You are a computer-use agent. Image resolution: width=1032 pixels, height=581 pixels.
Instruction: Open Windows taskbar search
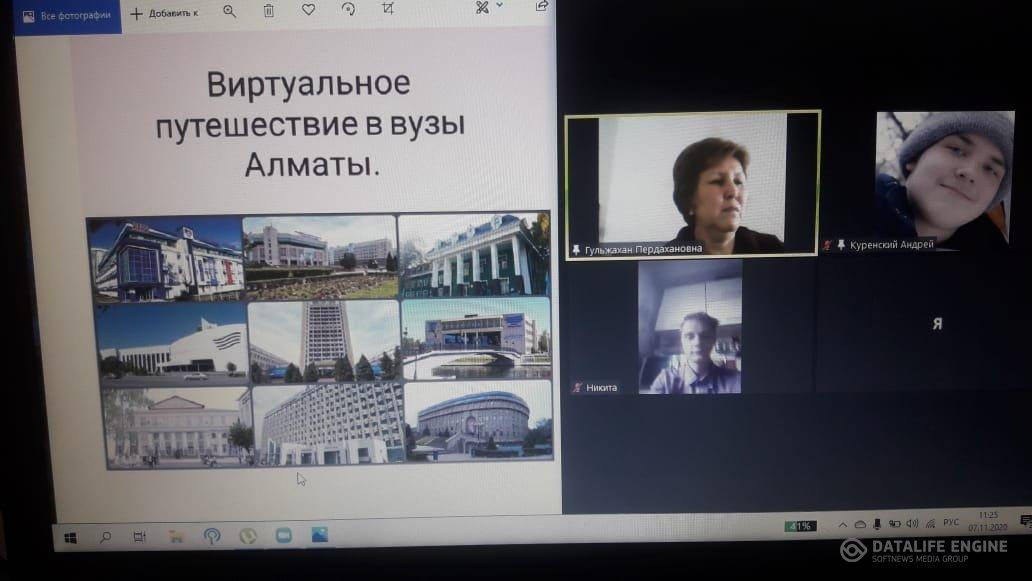coord(105,537)
